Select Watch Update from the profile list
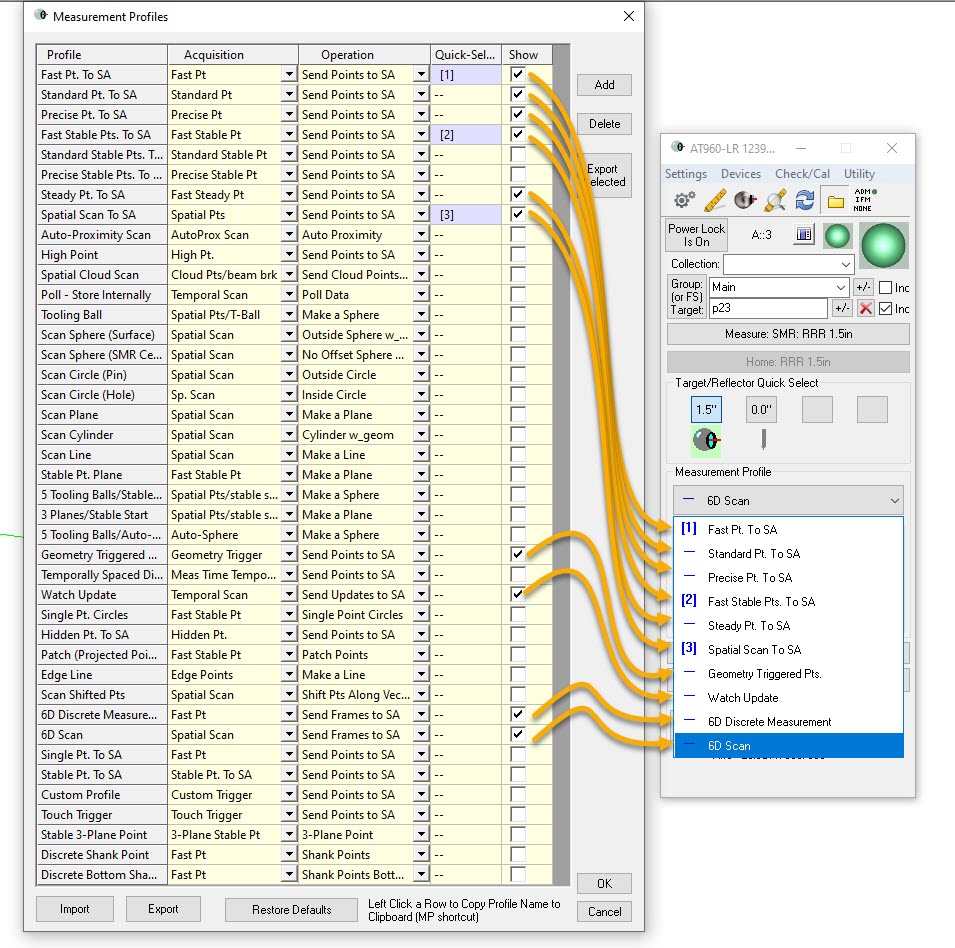Screen dimensions: 955x948 (742, 698)
